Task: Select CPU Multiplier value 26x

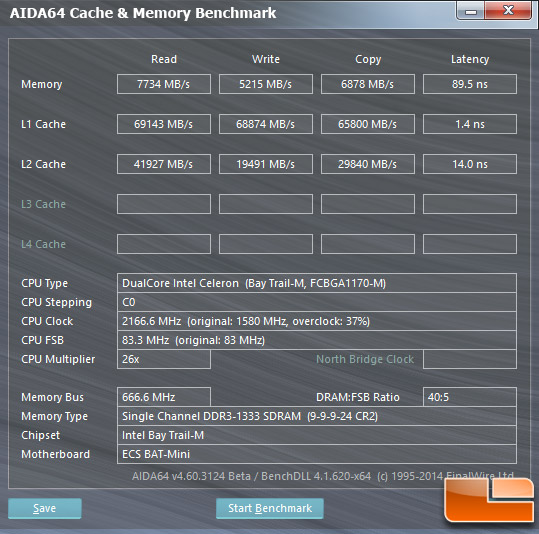Action: (164, 359)
